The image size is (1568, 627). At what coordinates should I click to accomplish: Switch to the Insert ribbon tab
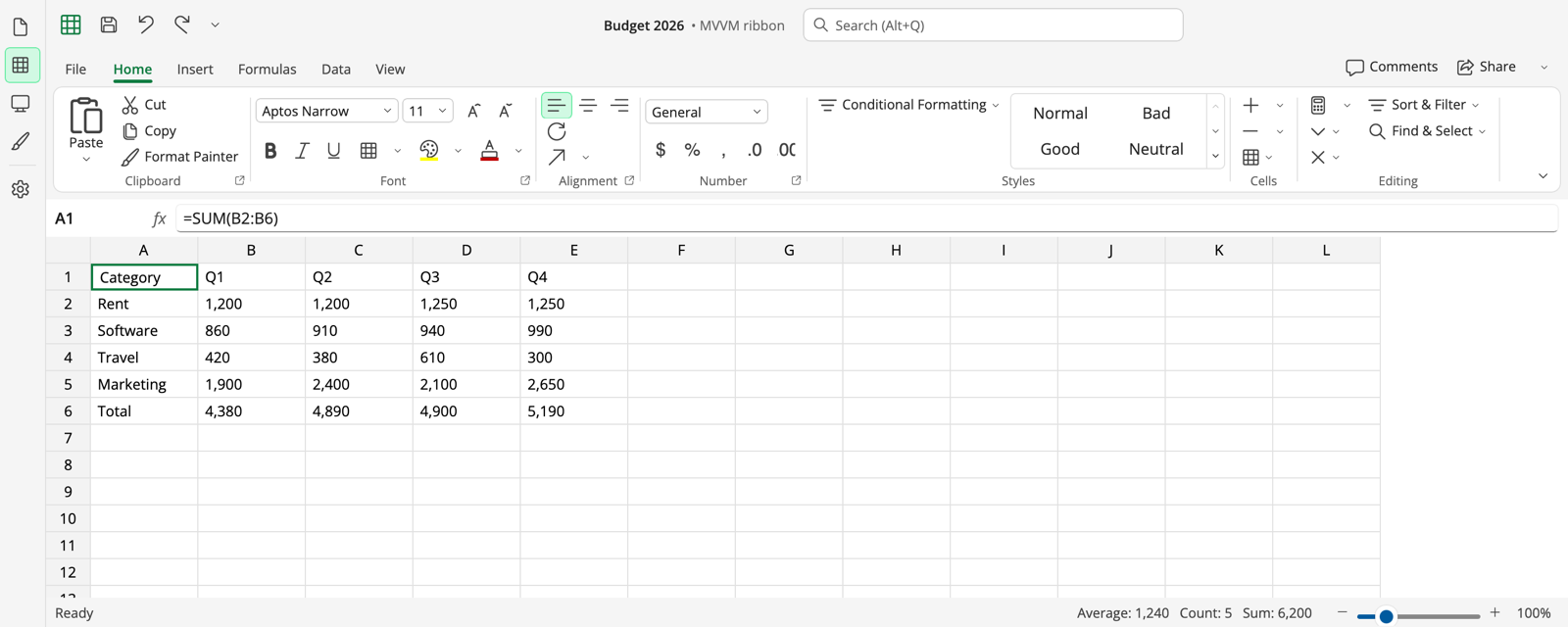[195, 70]
